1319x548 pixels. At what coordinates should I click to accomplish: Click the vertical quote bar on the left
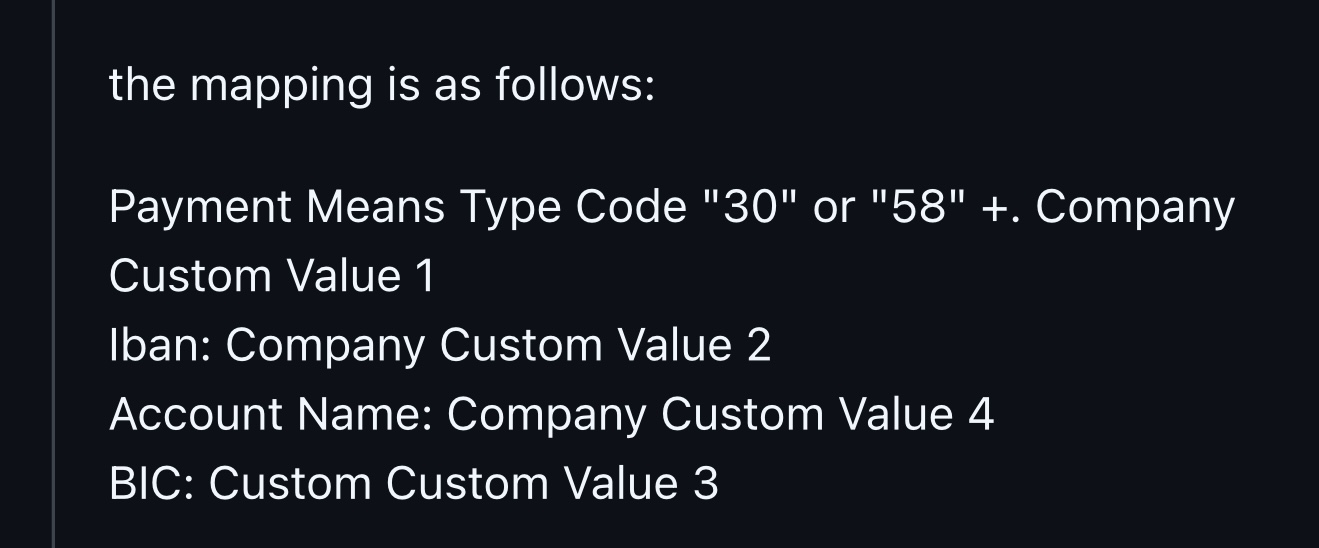click(x=53, y=274)
